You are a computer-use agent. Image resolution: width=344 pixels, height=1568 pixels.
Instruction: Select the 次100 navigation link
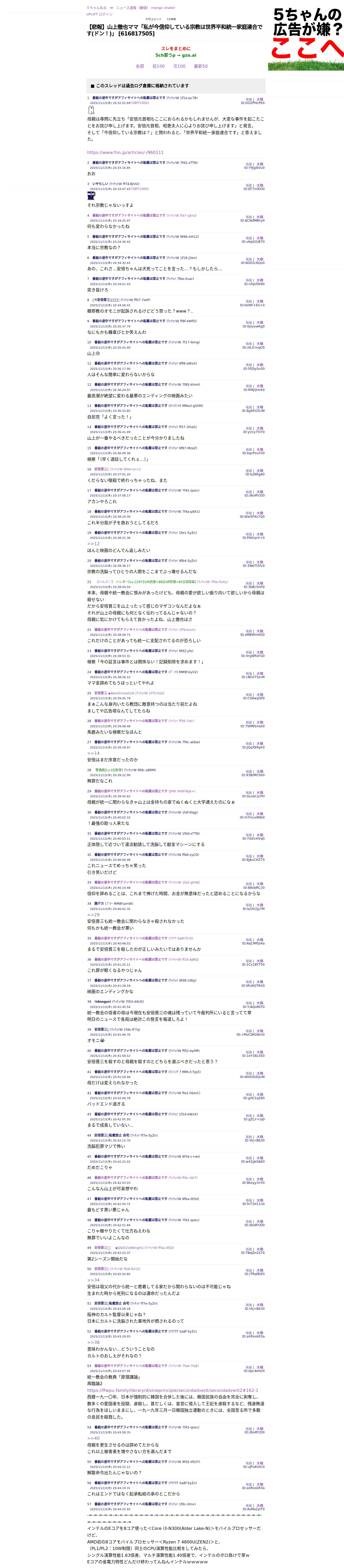[180, 66]
